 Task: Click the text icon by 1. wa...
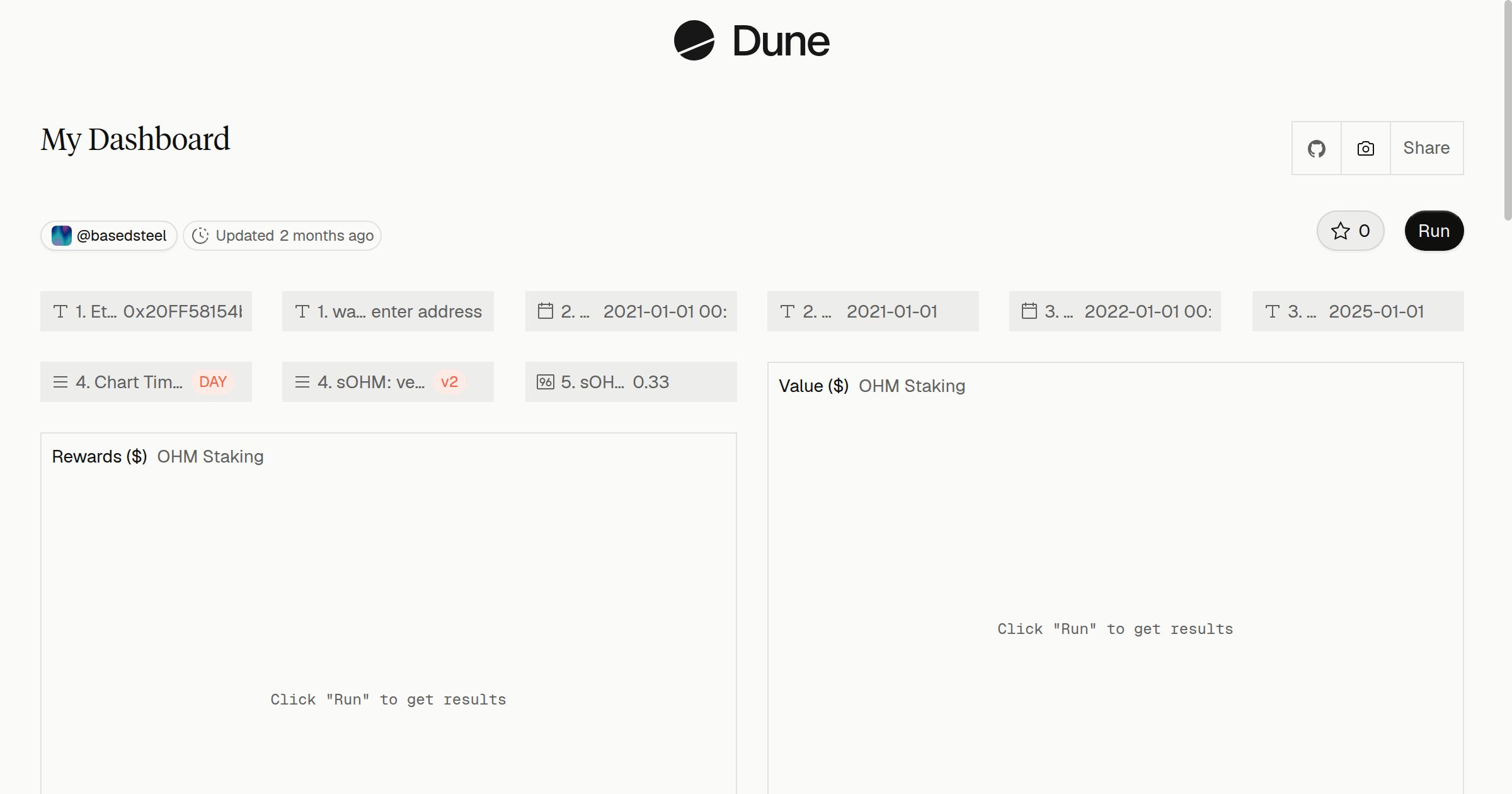(x=302, y=311)
